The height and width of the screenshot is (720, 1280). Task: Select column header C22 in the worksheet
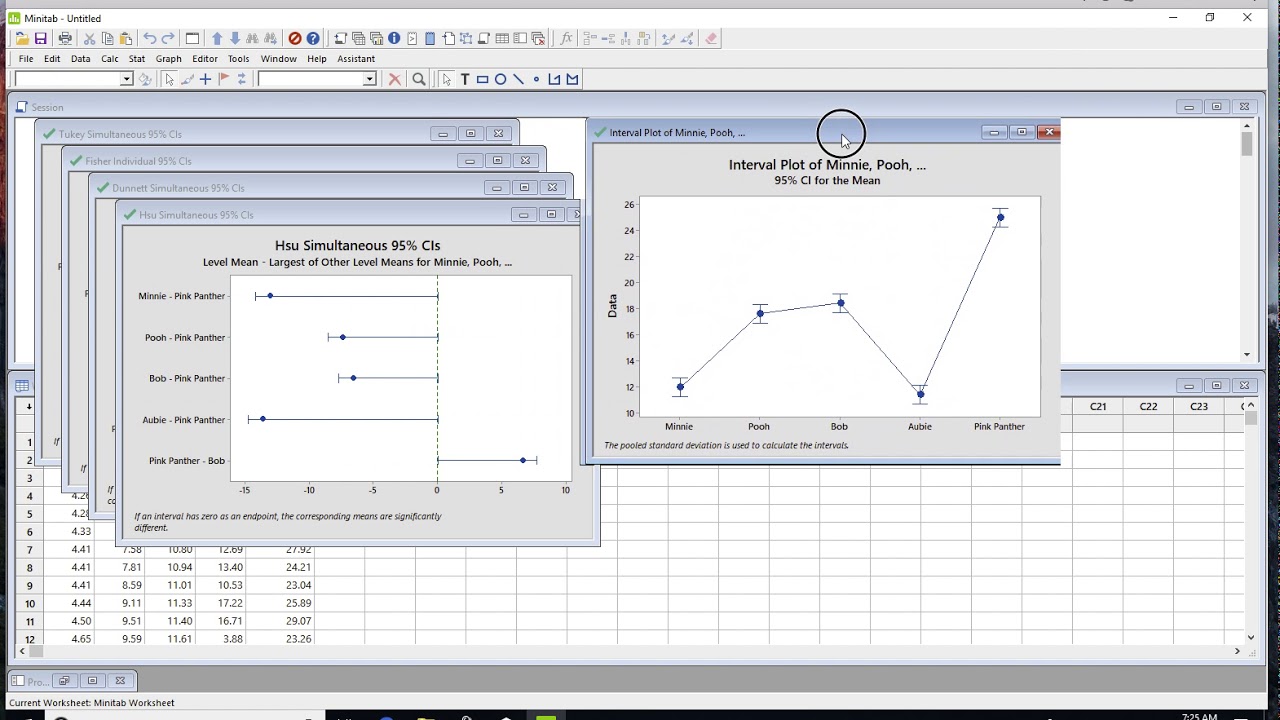tap(1148, 406)
